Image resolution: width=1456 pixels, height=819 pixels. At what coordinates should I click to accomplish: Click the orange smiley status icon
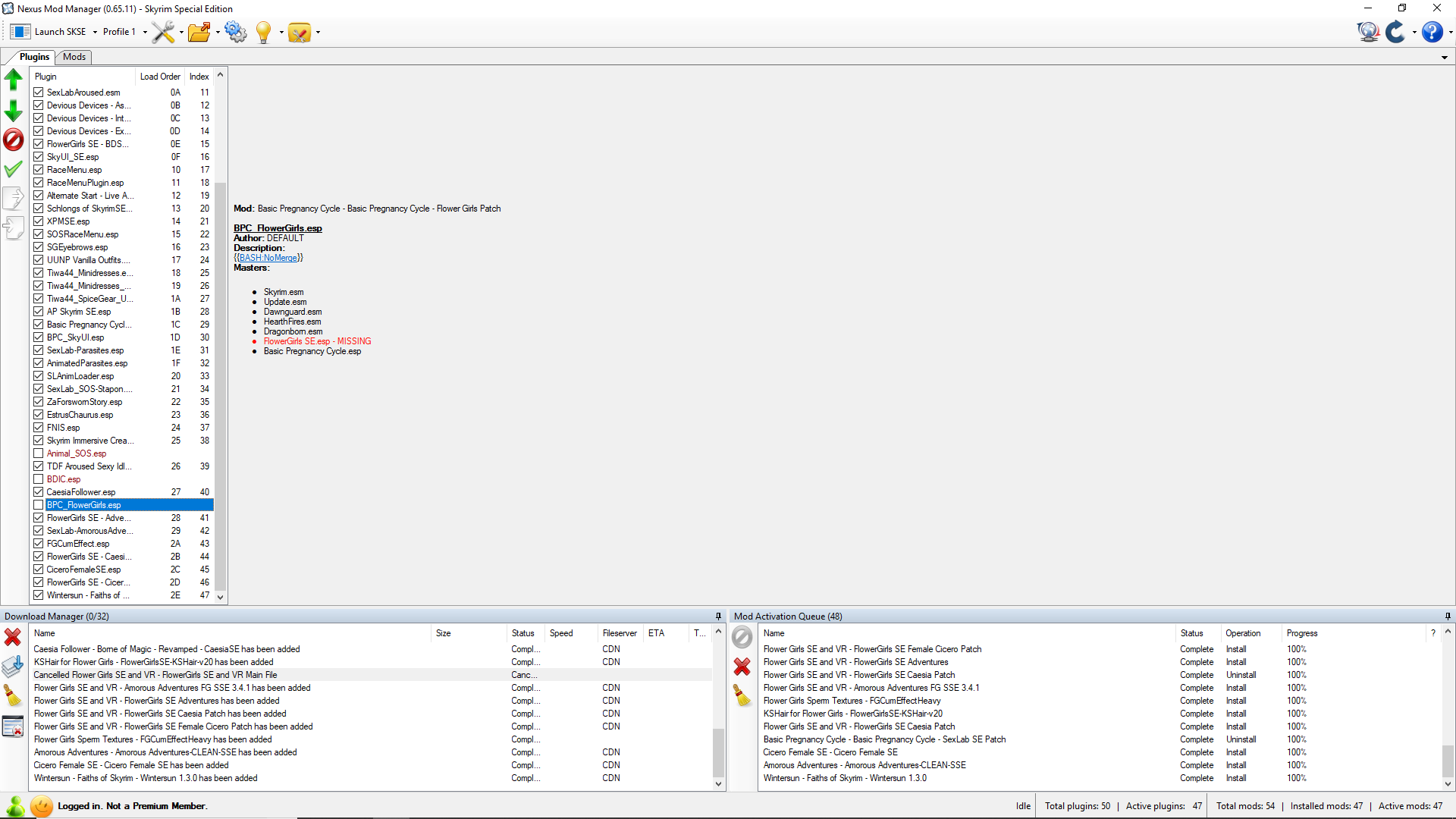coord(42,806)
